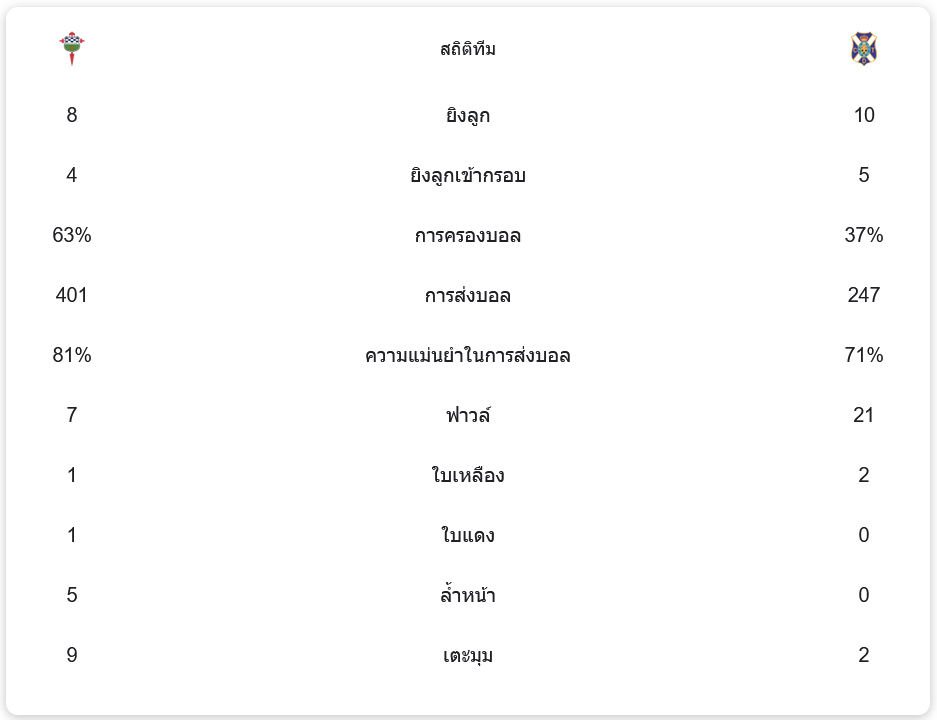Click the away team crest icon
The width and height of the screenshot is (937, 720).
tap(863, 48)
